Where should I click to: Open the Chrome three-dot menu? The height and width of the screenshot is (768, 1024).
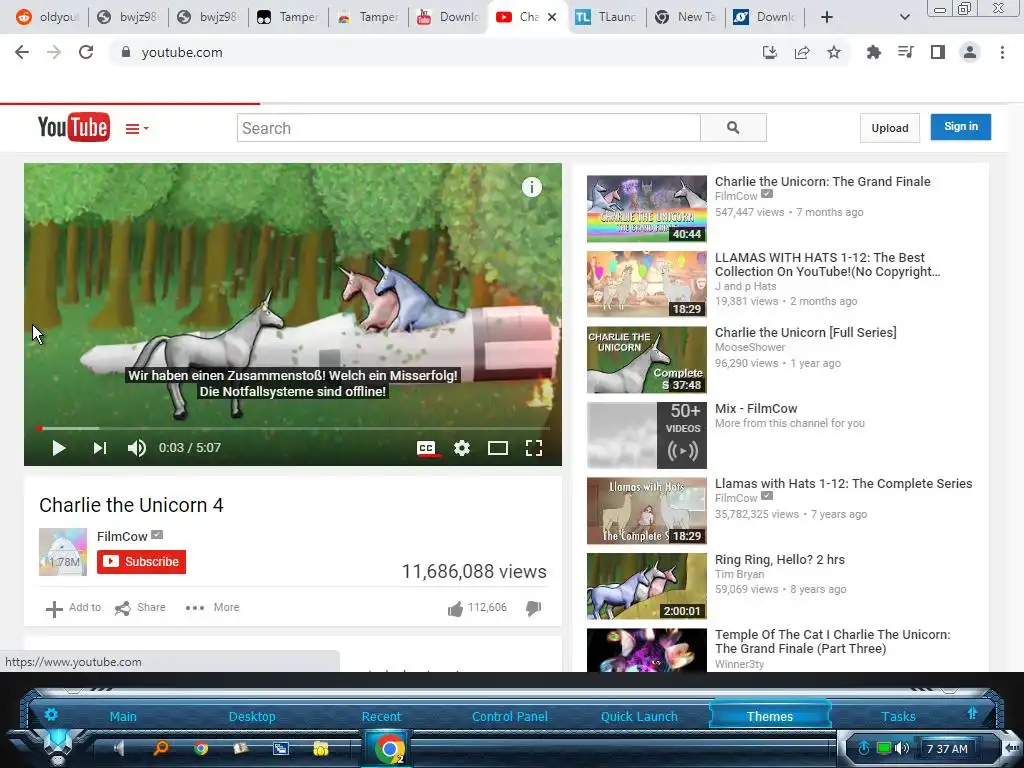point(1002,52)
